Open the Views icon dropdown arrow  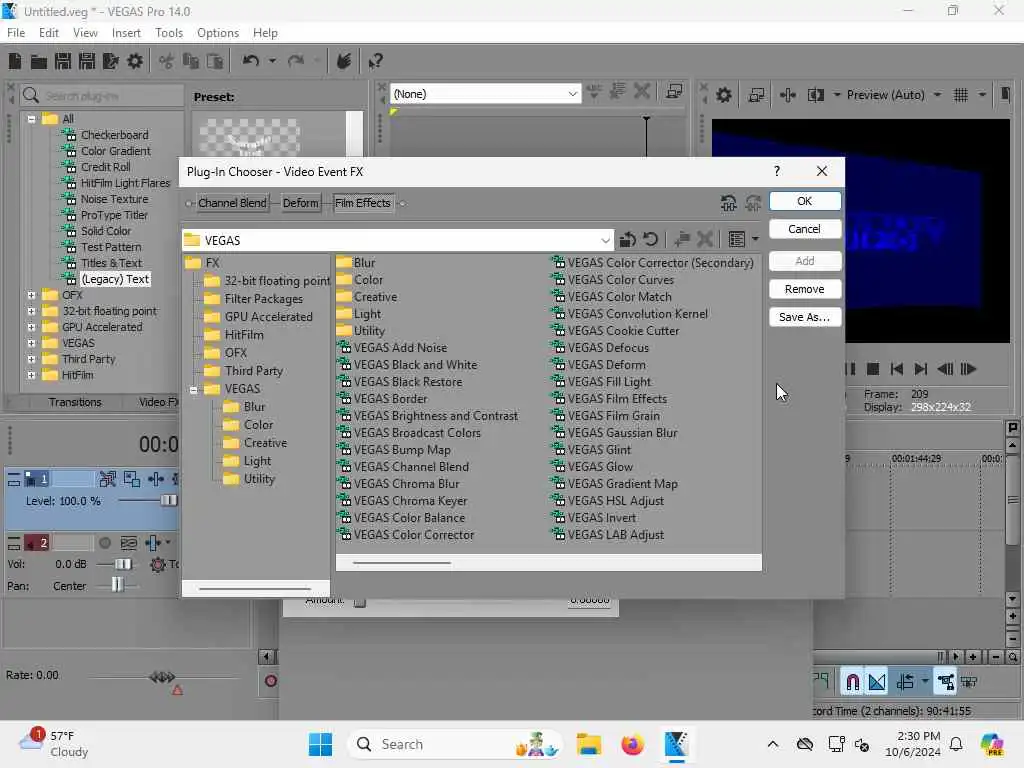pyautogui.click(x=756, y=240)
